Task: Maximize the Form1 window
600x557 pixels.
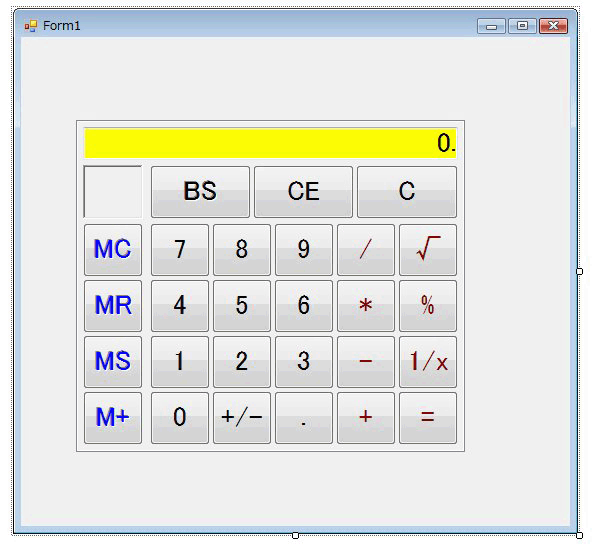Action: tap(522, 26)
